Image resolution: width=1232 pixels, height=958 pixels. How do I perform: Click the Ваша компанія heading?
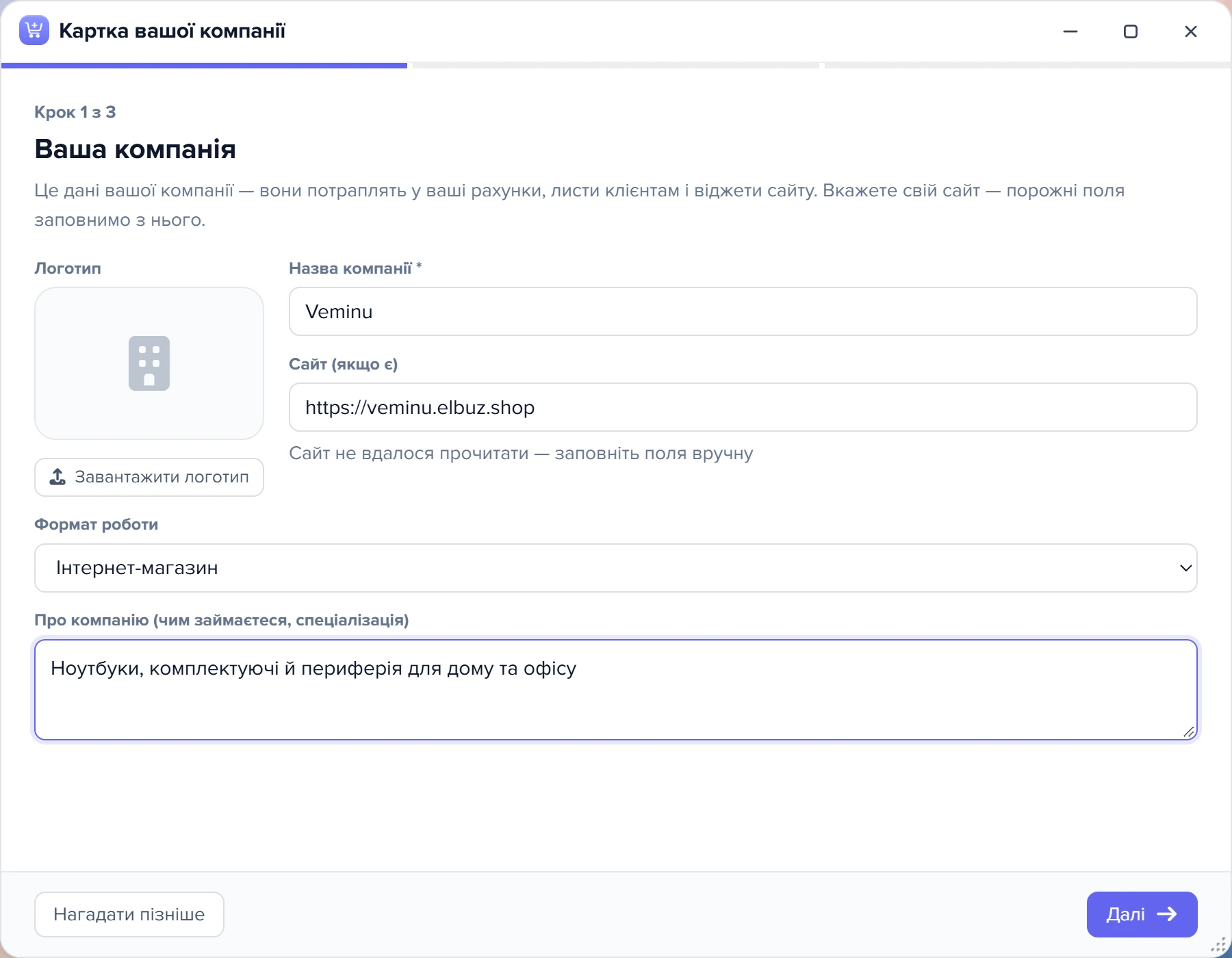click(136, 149)
